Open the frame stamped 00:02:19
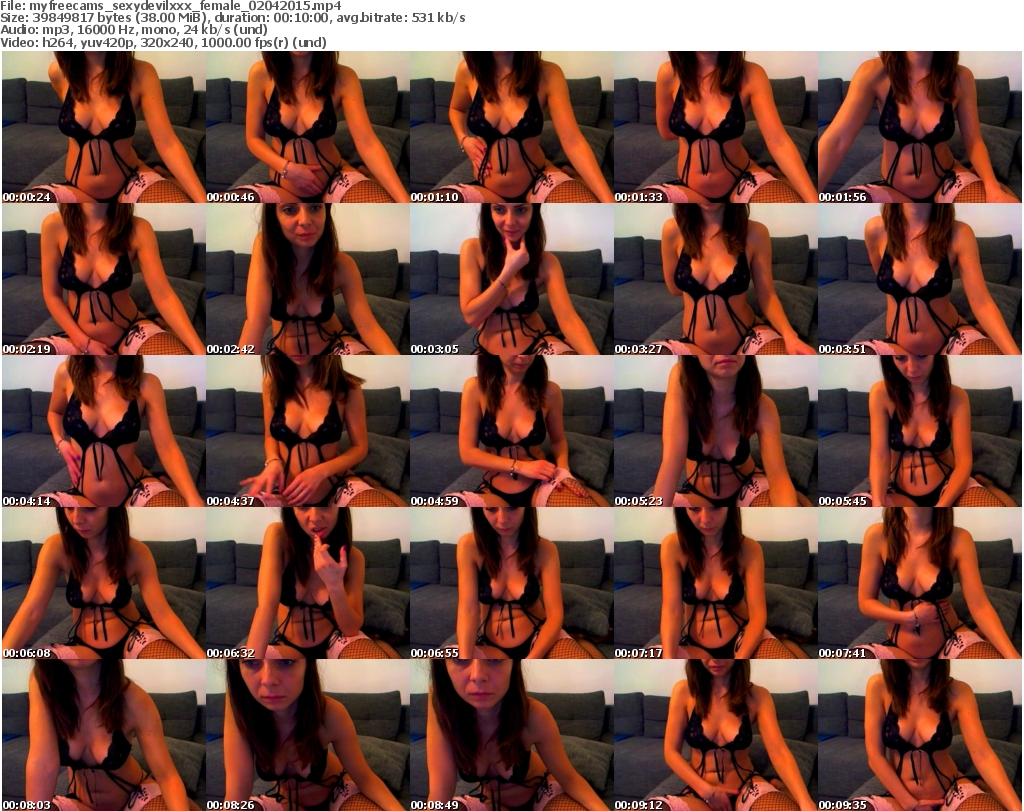The image size is (1024, 811). tap(104, 279)
